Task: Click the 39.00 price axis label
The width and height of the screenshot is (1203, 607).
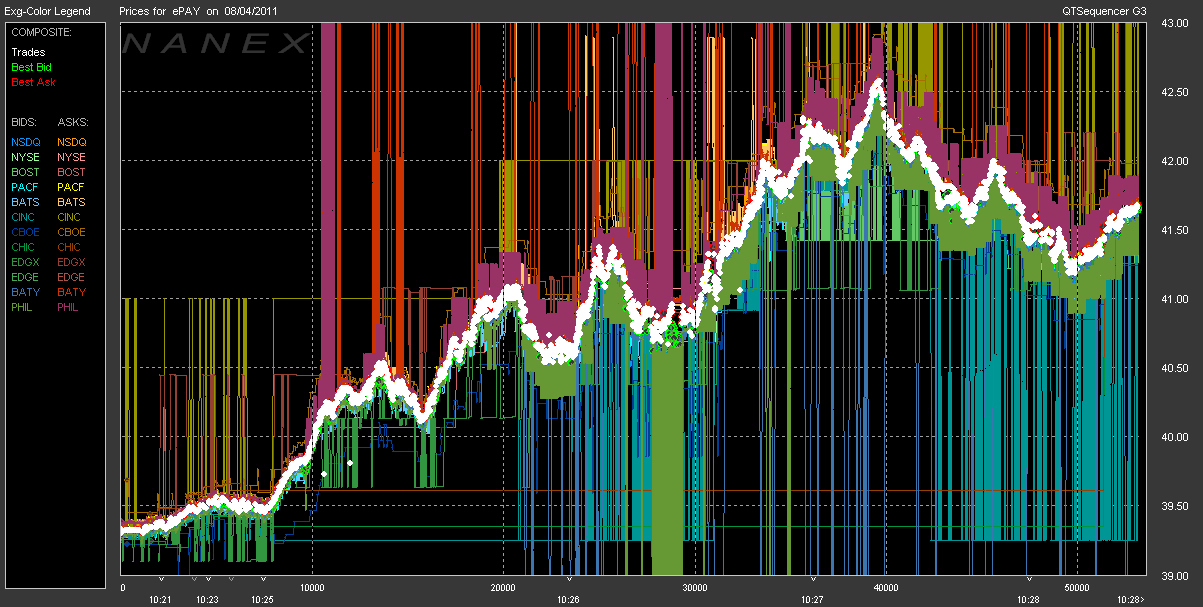Action: pos(1175,575)
